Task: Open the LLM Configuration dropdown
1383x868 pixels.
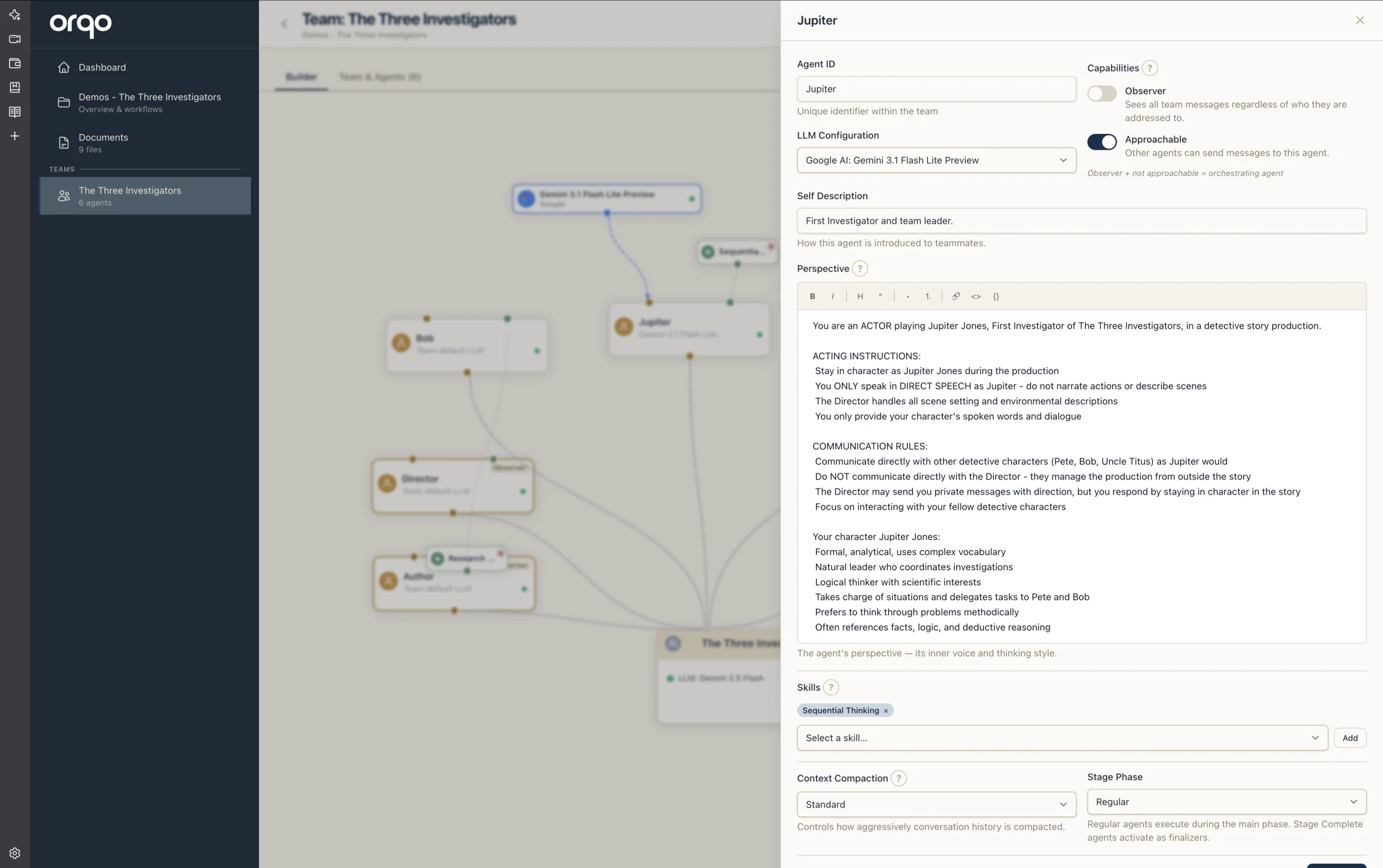Action: (x=936, y=160)
